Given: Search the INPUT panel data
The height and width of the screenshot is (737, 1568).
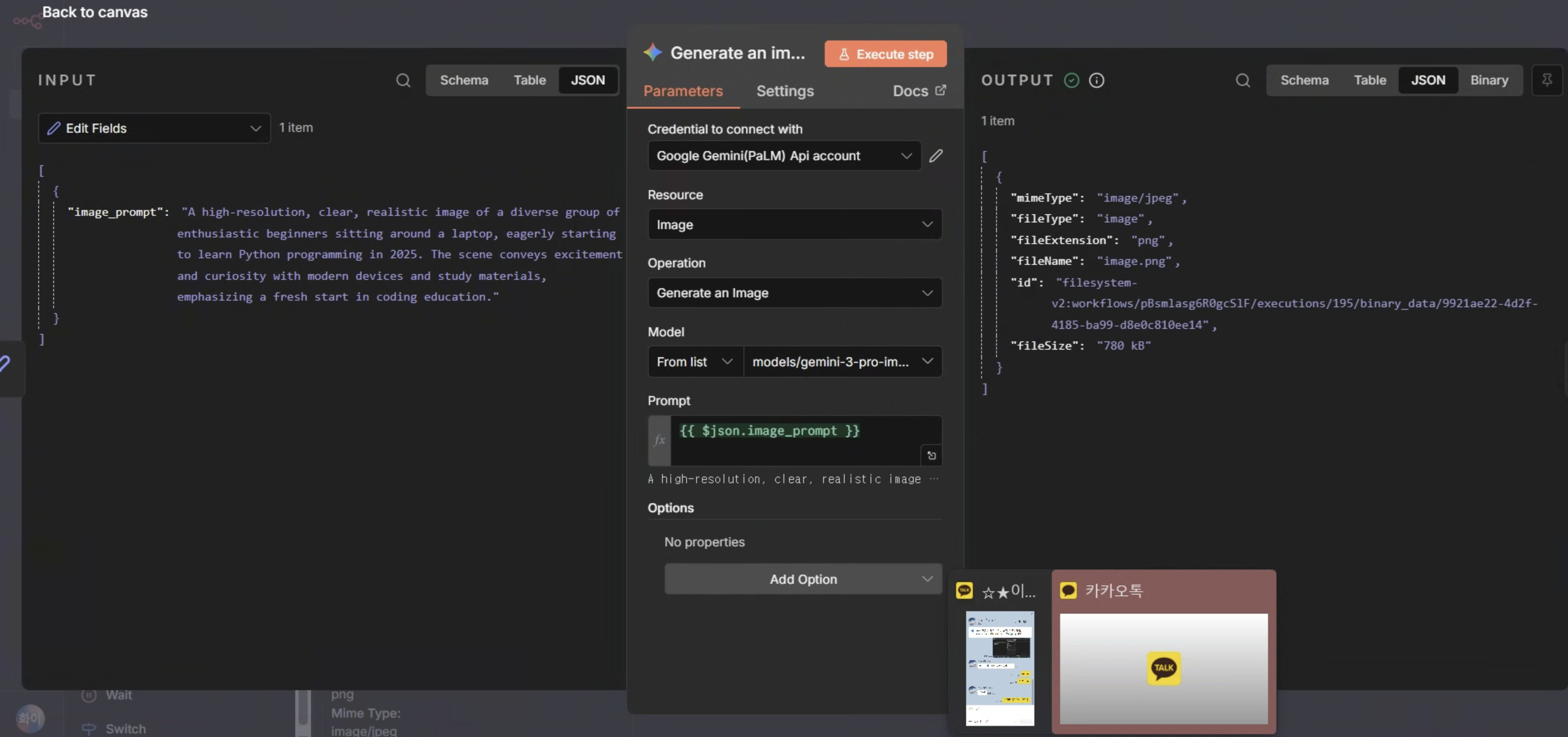Looking at the screenshot, I should (403, 80).
